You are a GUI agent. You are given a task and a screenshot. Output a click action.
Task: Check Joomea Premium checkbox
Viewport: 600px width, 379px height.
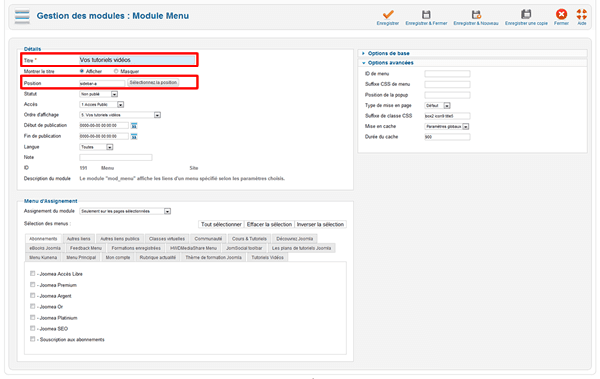(x=33, y=284)
